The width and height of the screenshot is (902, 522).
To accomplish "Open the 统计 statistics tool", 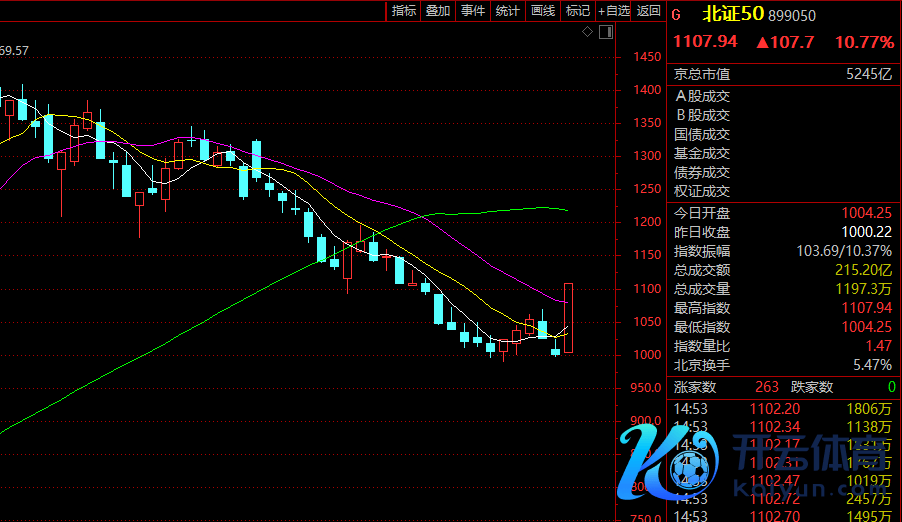I will 508,11.
